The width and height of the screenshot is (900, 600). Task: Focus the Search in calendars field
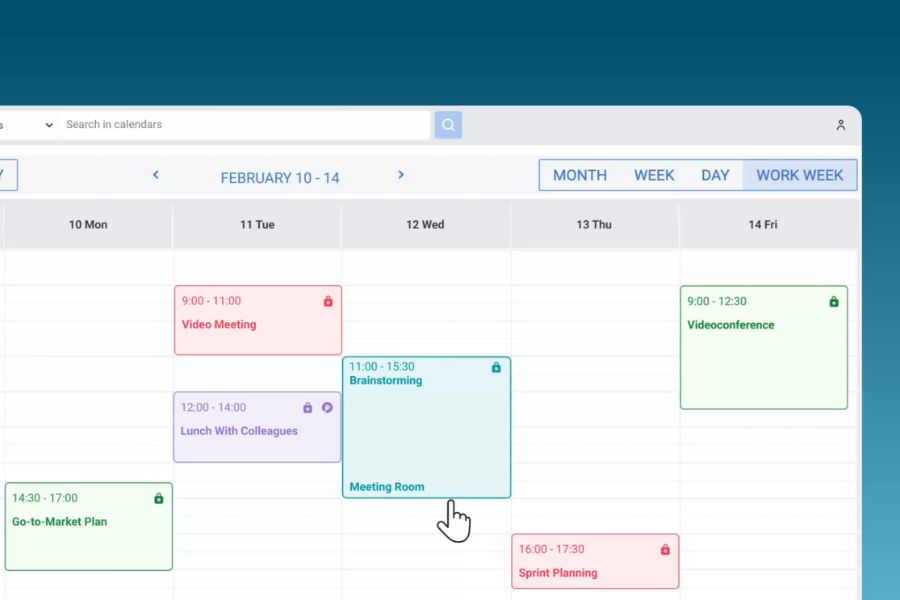[243, 125]
